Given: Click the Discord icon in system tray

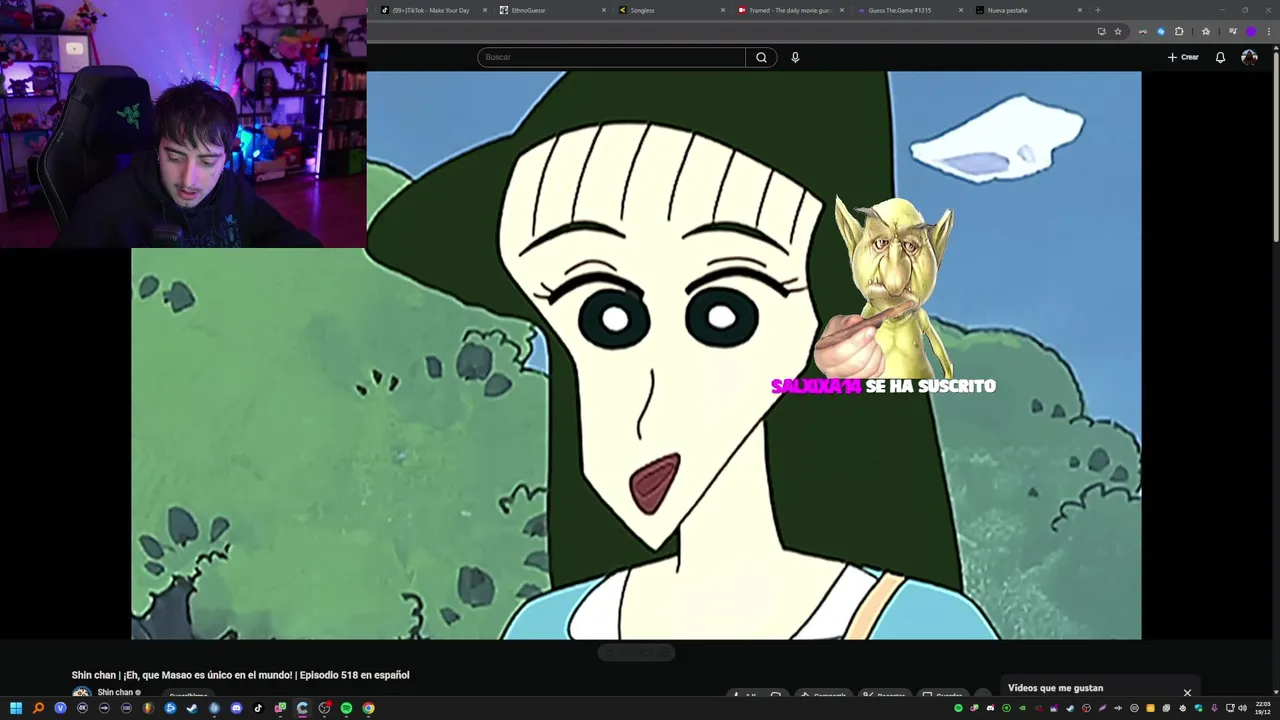Looking at the screenshot, I should pyautogui.click(x=990, y=708).
